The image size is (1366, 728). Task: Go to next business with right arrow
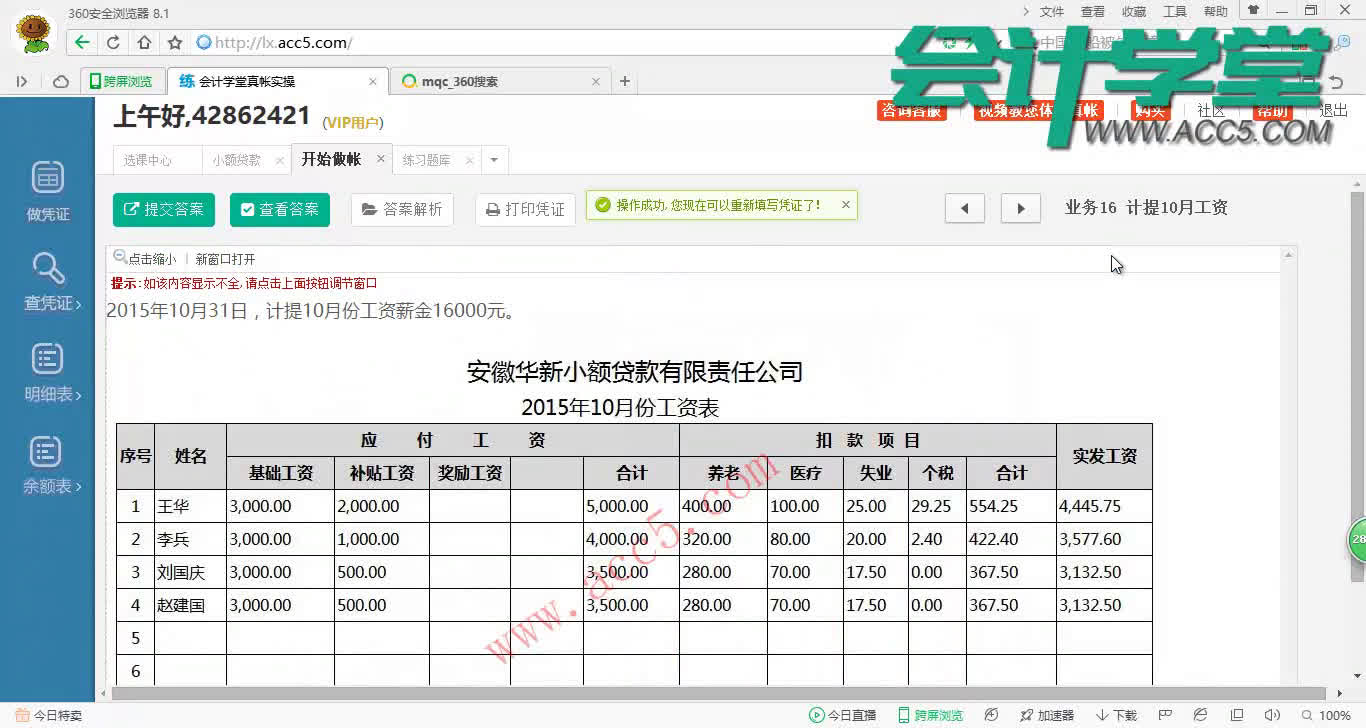1021,208
